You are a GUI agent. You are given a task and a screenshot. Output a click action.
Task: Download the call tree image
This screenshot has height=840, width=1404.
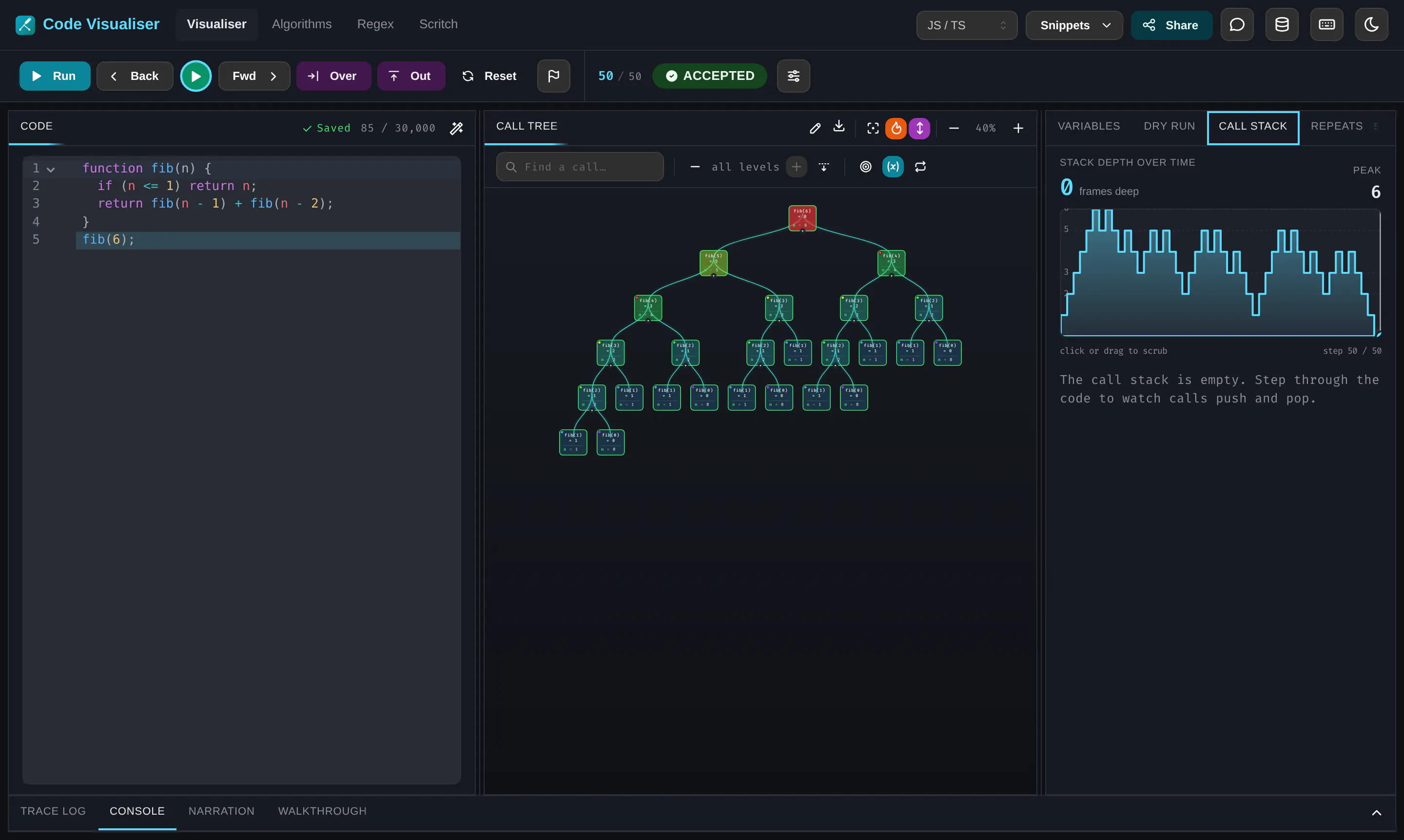pos(839,127)
